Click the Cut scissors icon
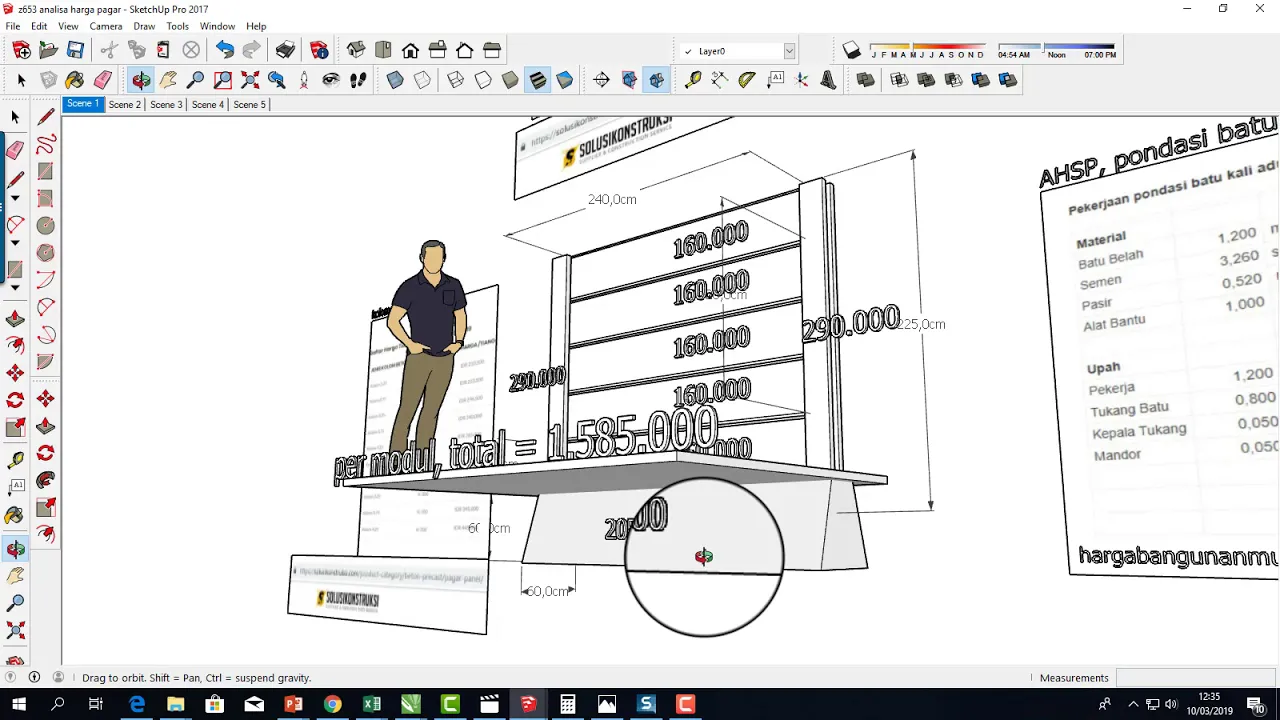The width and height of the screenshot is (1280, 720). (109, 50)
